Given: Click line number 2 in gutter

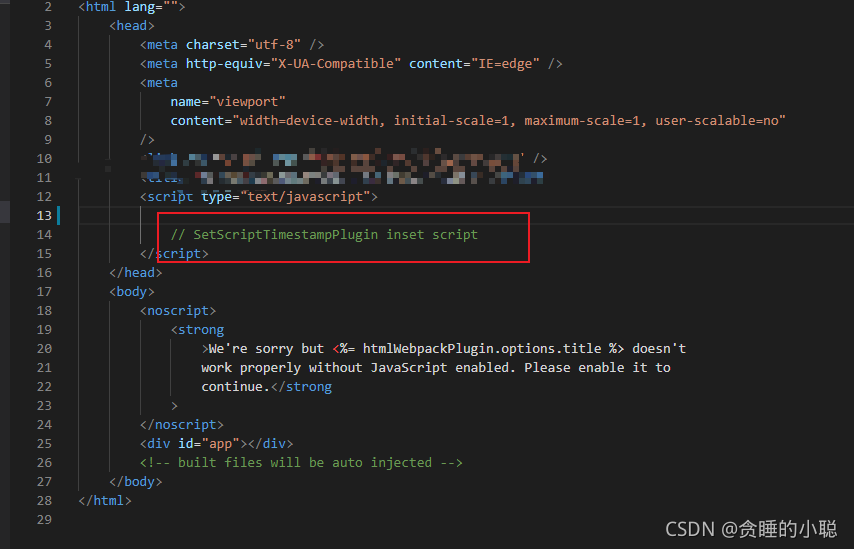Looking at the screenshot, I should (x=48, y=7).
